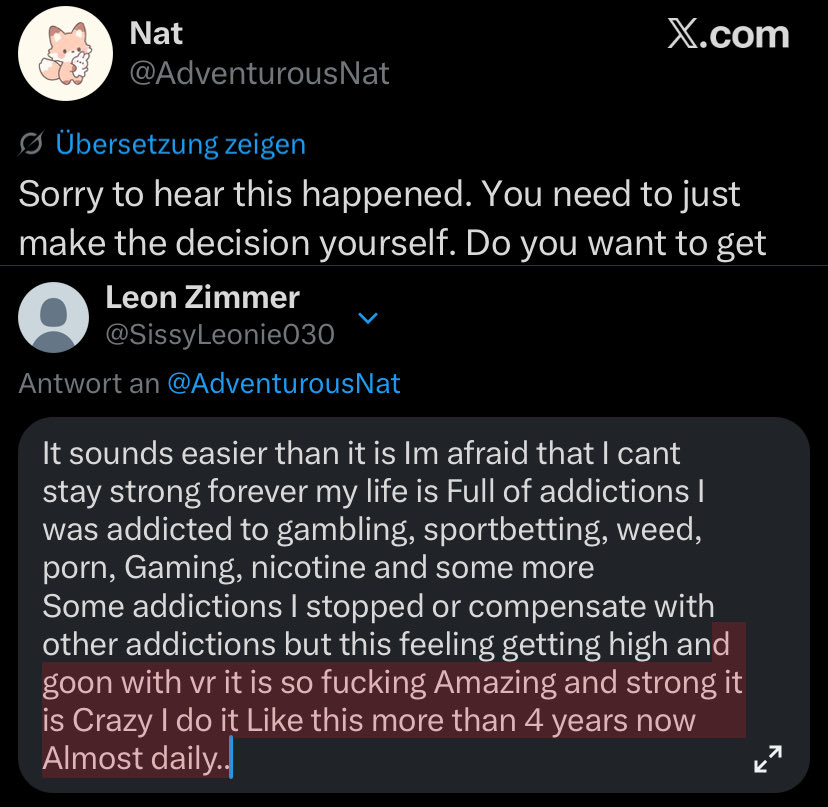This screenshot has width=828, height=807.
Task: Place cursor in the reply text field
Action: point(413,605)
